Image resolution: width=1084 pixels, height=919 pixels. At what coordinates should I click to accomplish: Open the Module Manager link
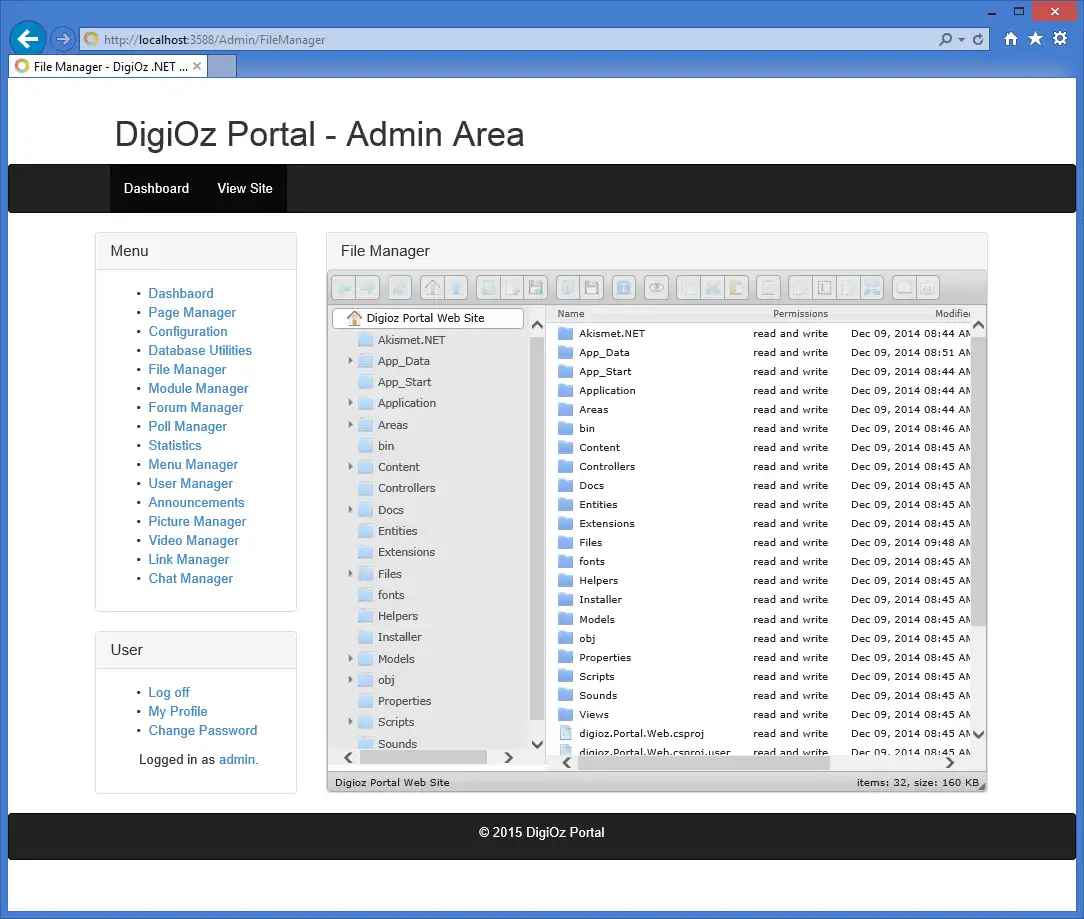198,389
